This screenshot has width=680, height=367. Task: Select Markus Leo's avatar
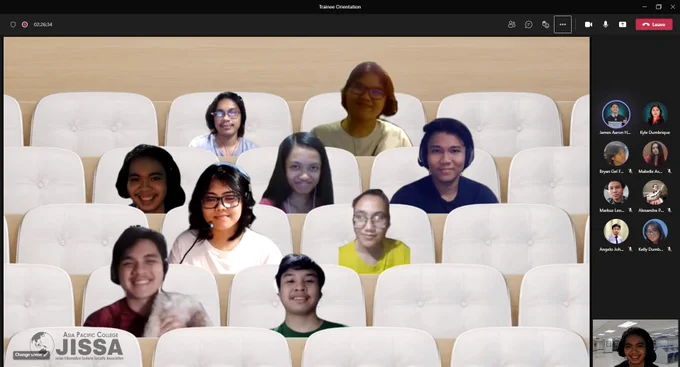(616, 193)
